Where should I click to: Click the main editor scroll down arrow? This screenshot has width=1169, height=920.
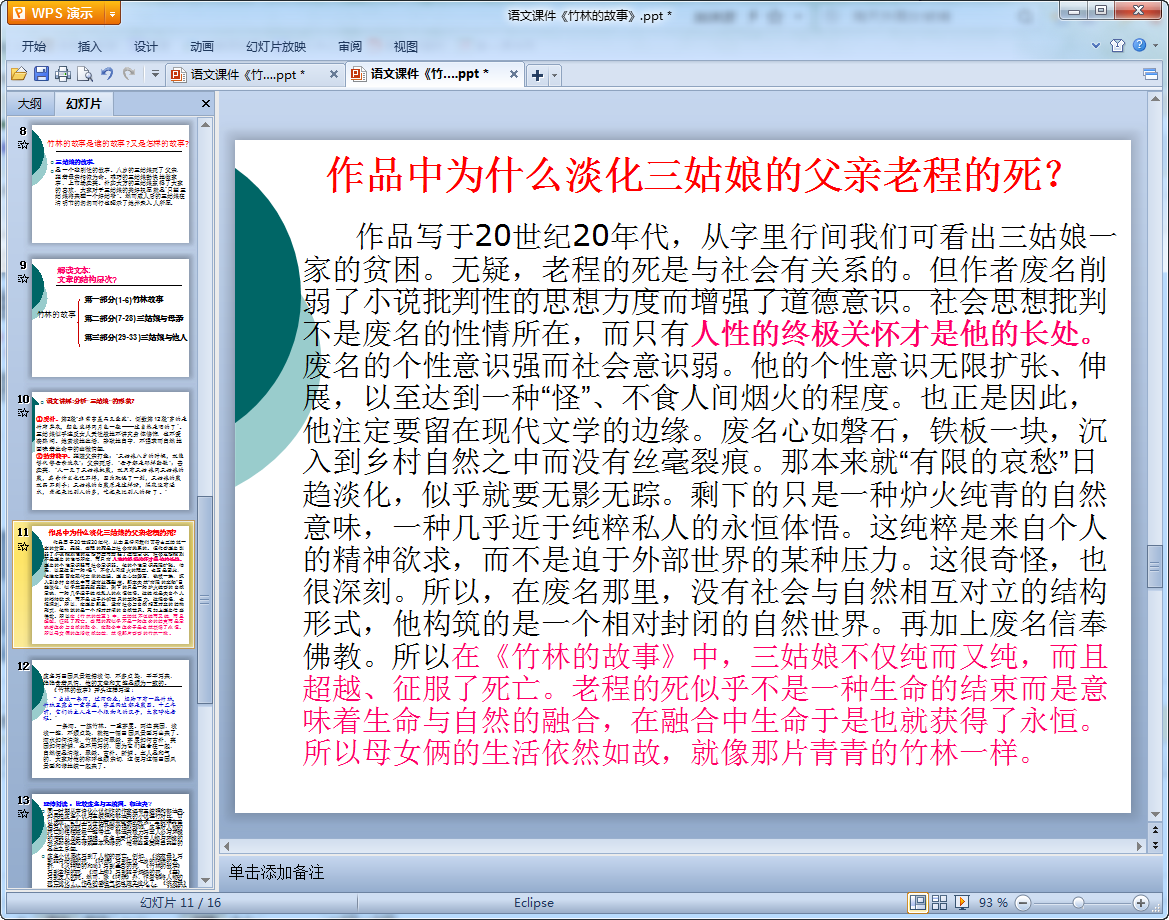click(x=1155, y=815)
